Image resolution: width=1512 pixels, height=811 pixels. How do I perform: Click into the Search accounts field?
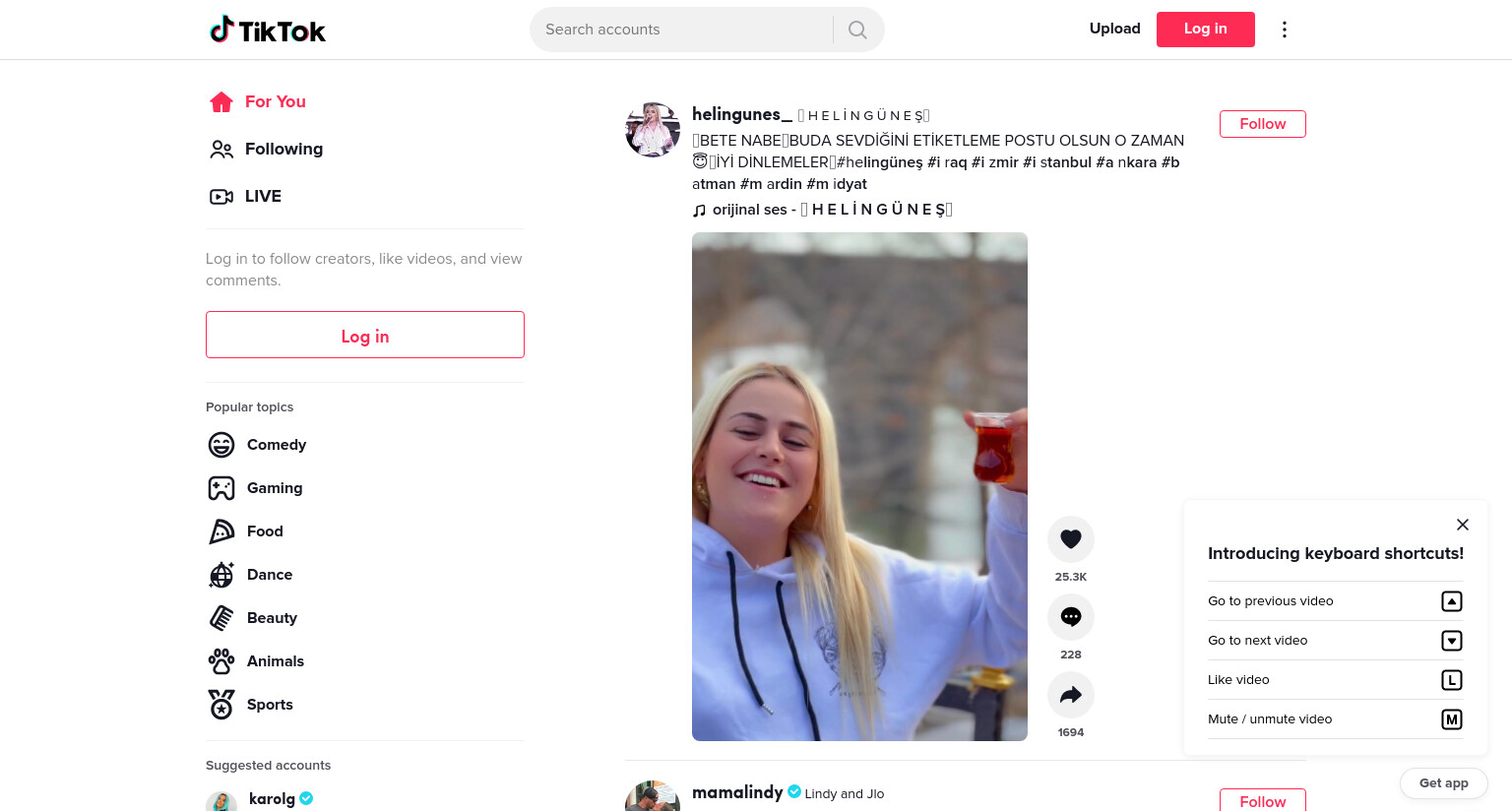[681, 30]
